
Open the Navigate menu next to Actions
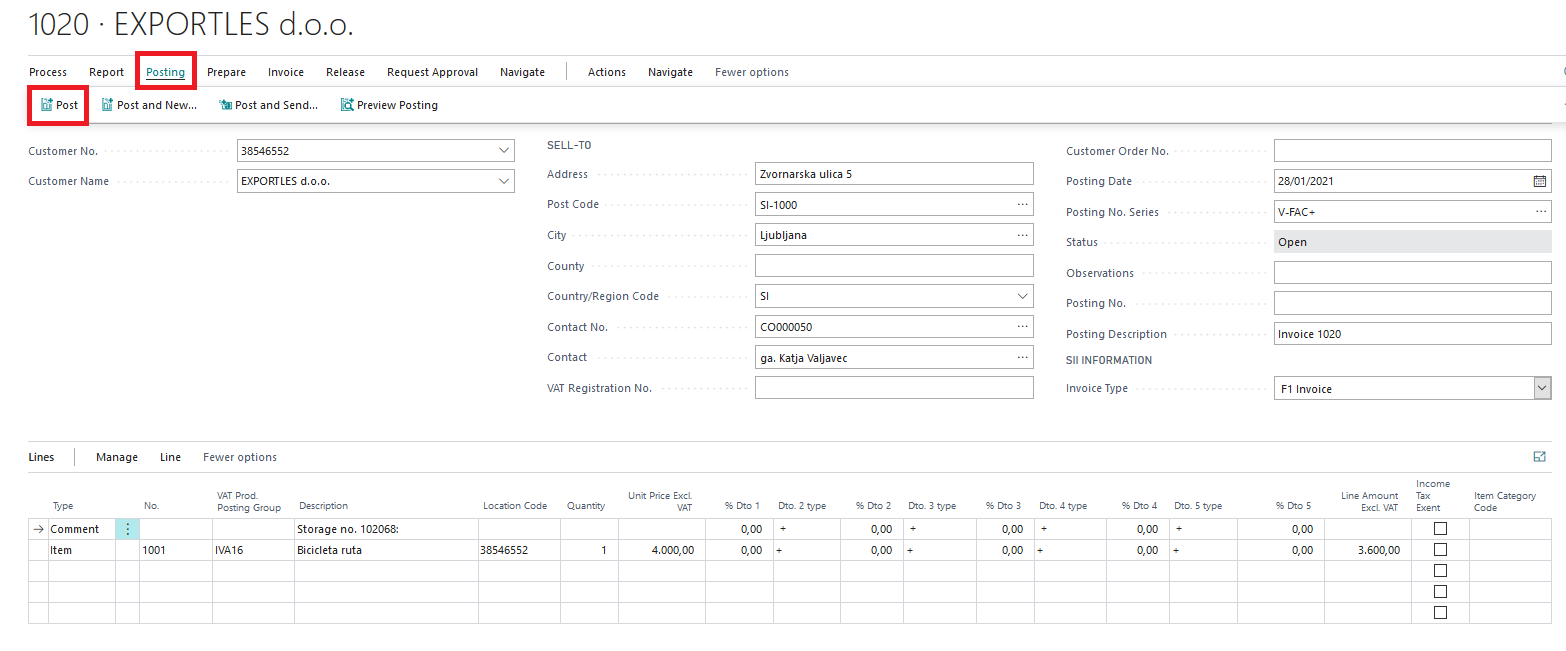click(x=670, y=72)
